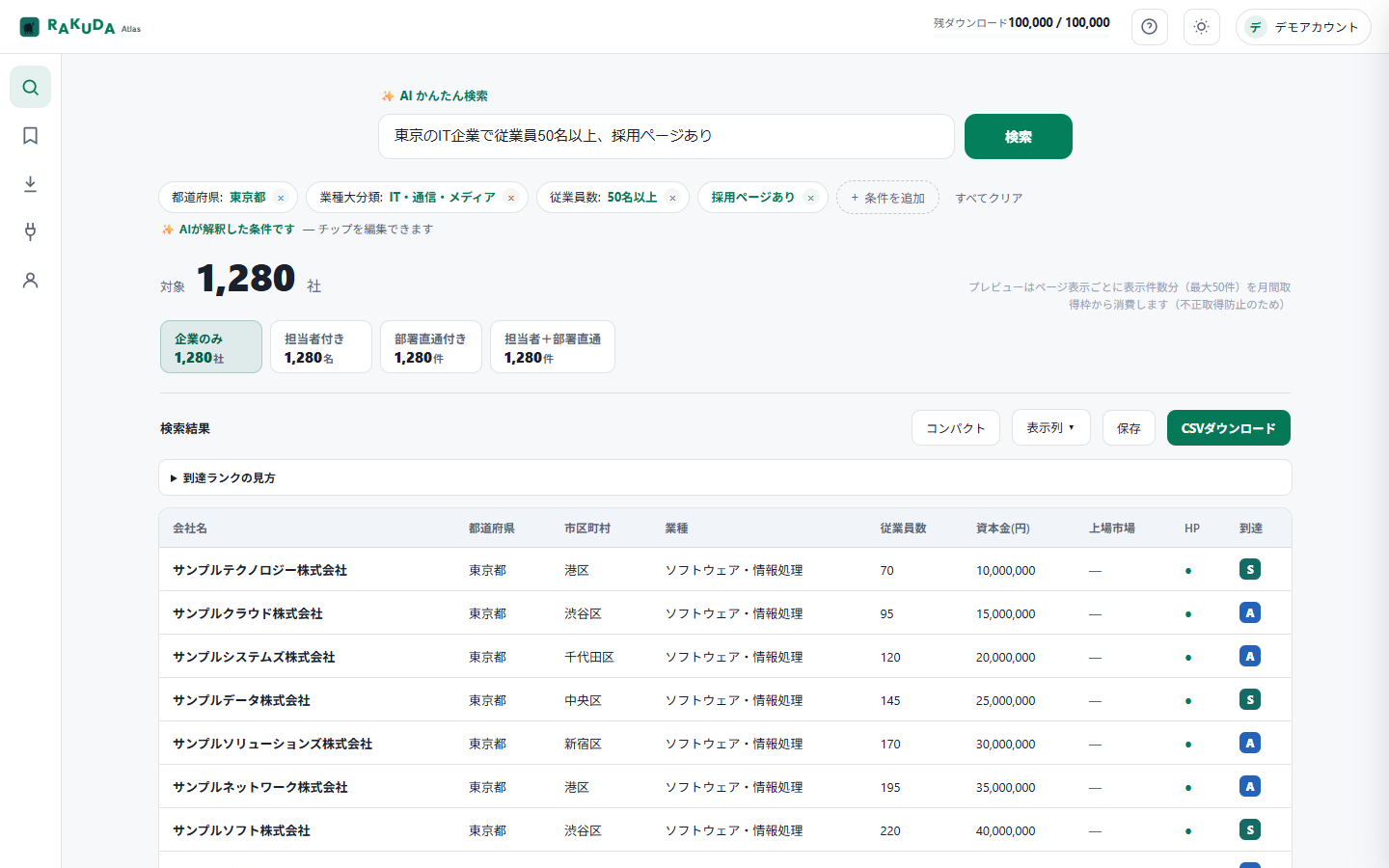Open saved bookmarks in the sidebar
Screen dimensions: 1389x868
pos(30,136)
